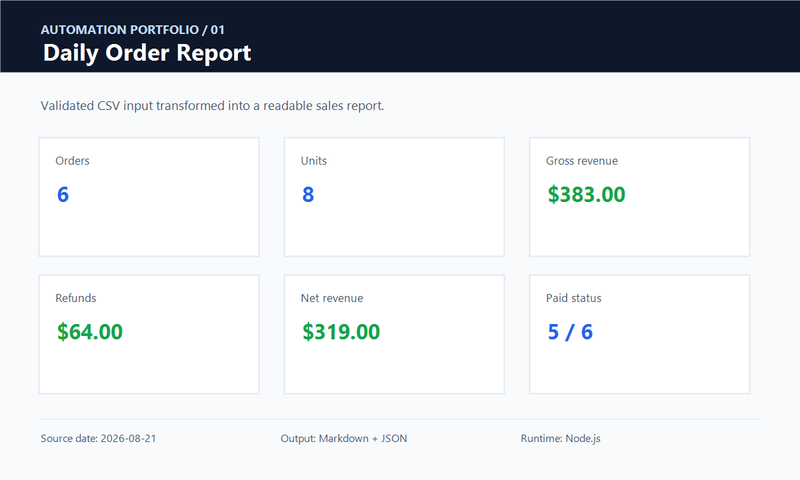
Task: Click the Orders value 6
Action: click(x=63, y=194)
